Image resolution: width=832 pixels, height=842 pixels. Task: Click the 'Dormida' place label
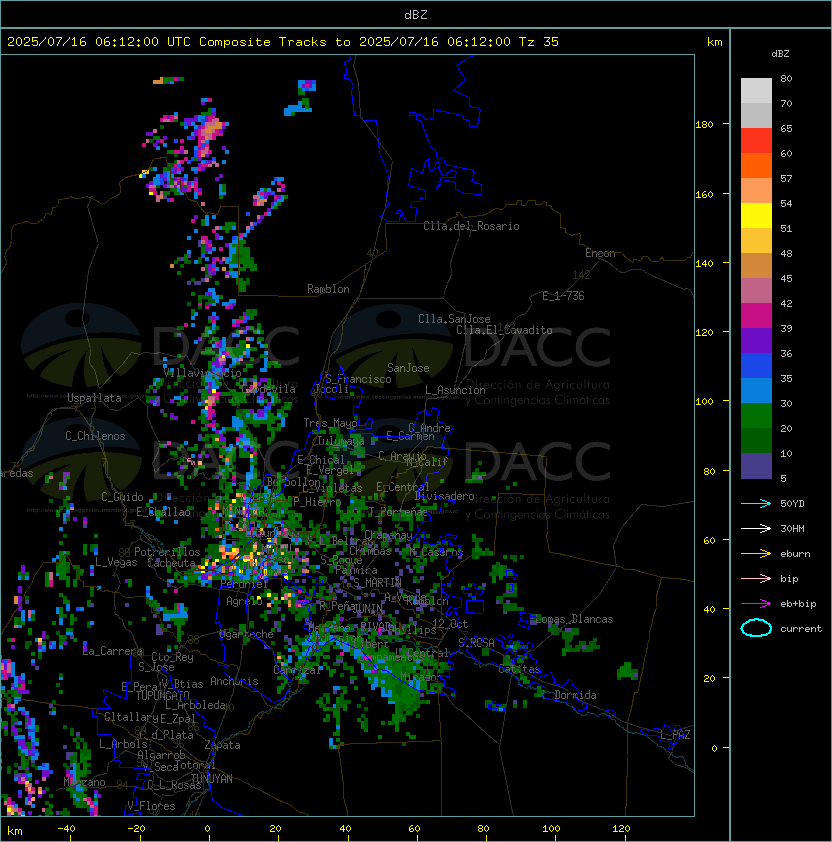[x=575, y=695]
